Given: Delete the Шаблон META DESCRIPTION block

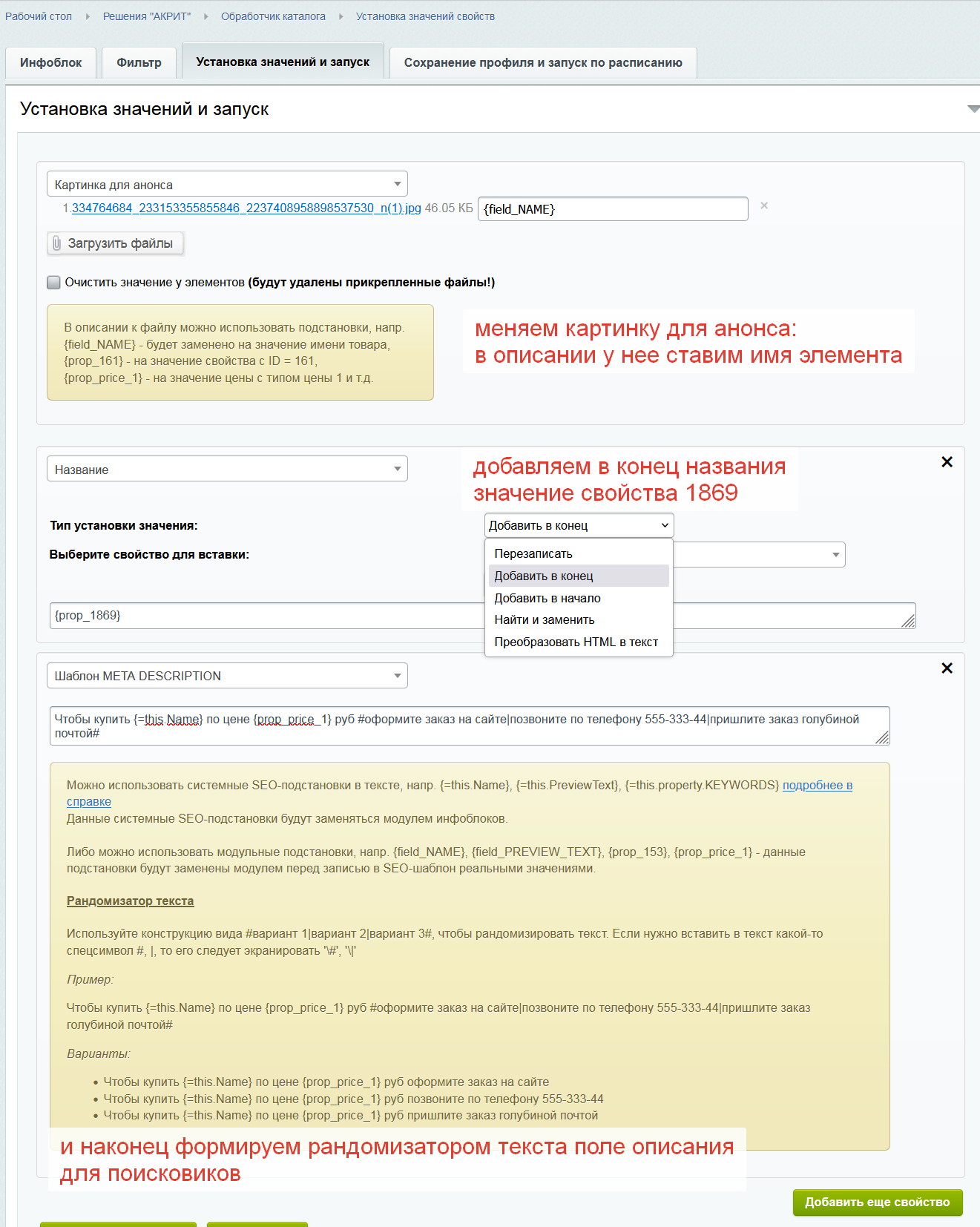Looking at the screenshot, I should click(x=947, y=668).
